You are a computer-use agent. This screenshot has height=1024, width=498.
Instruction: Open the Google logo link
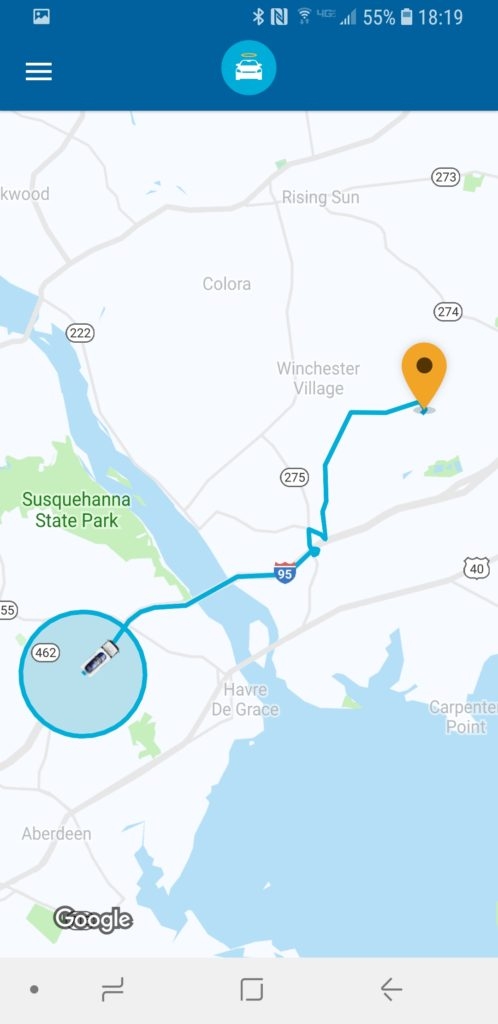pos(93,920)
